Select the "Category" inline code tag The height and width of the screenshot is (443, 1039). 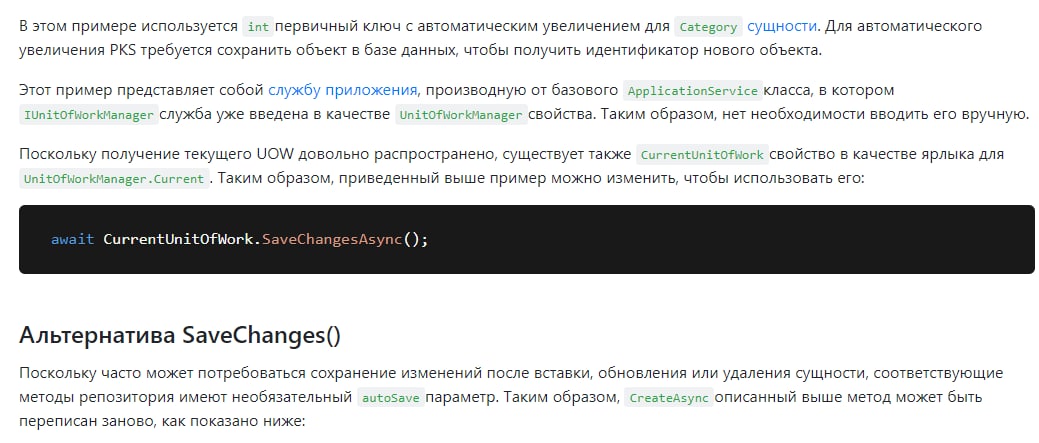click(707, 27)
